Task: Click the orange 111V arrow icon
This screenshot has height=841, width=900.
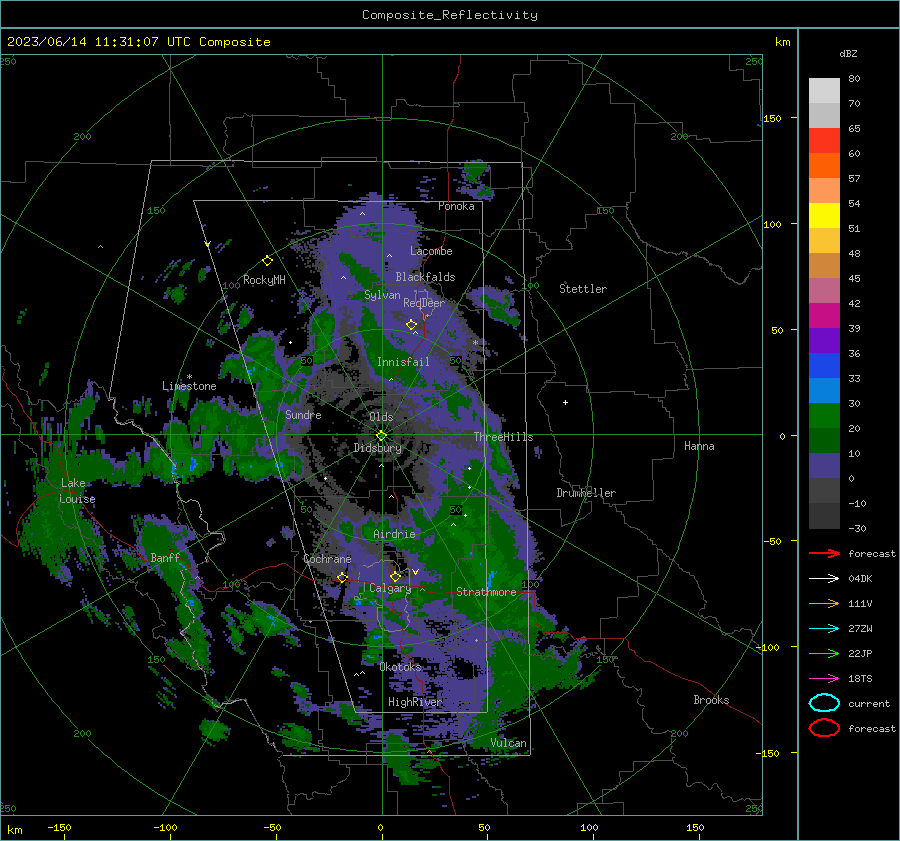Action: coord(824,603)
